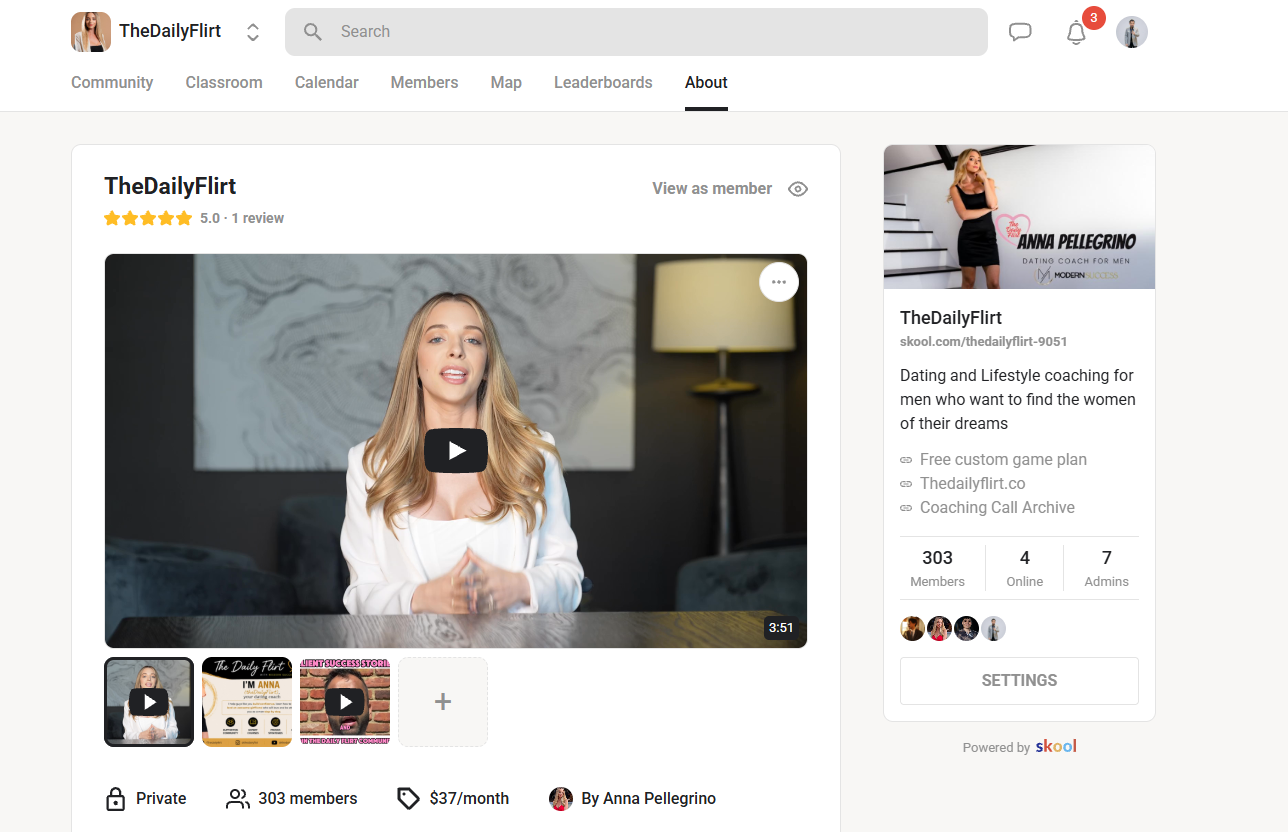Click the link icon beside Thedailyflirt.co
This screenshot has height=832, width=1288.
click(906, 484)
